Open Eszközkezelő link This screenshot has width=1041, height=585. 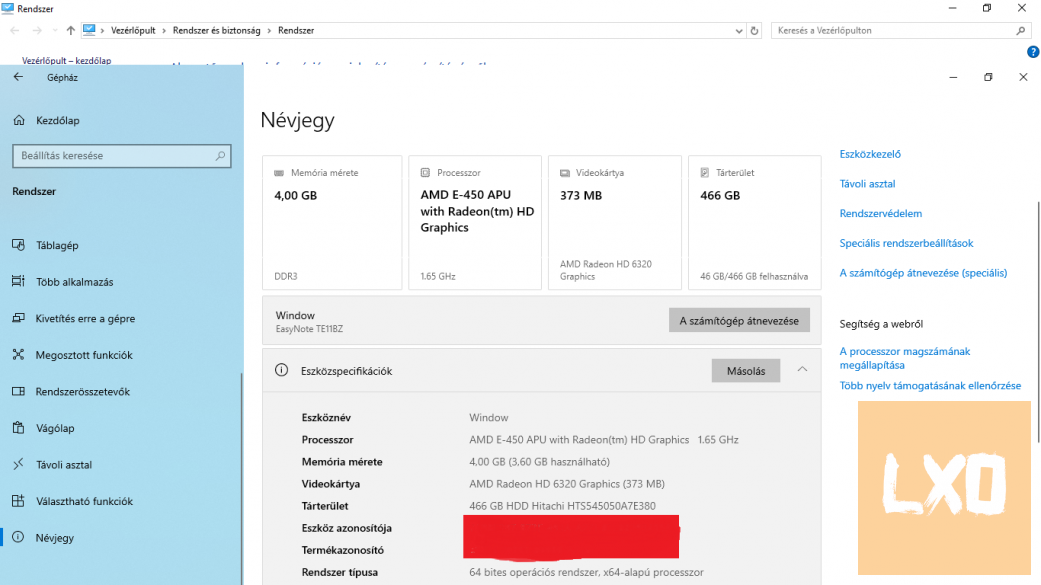(872, 154)
